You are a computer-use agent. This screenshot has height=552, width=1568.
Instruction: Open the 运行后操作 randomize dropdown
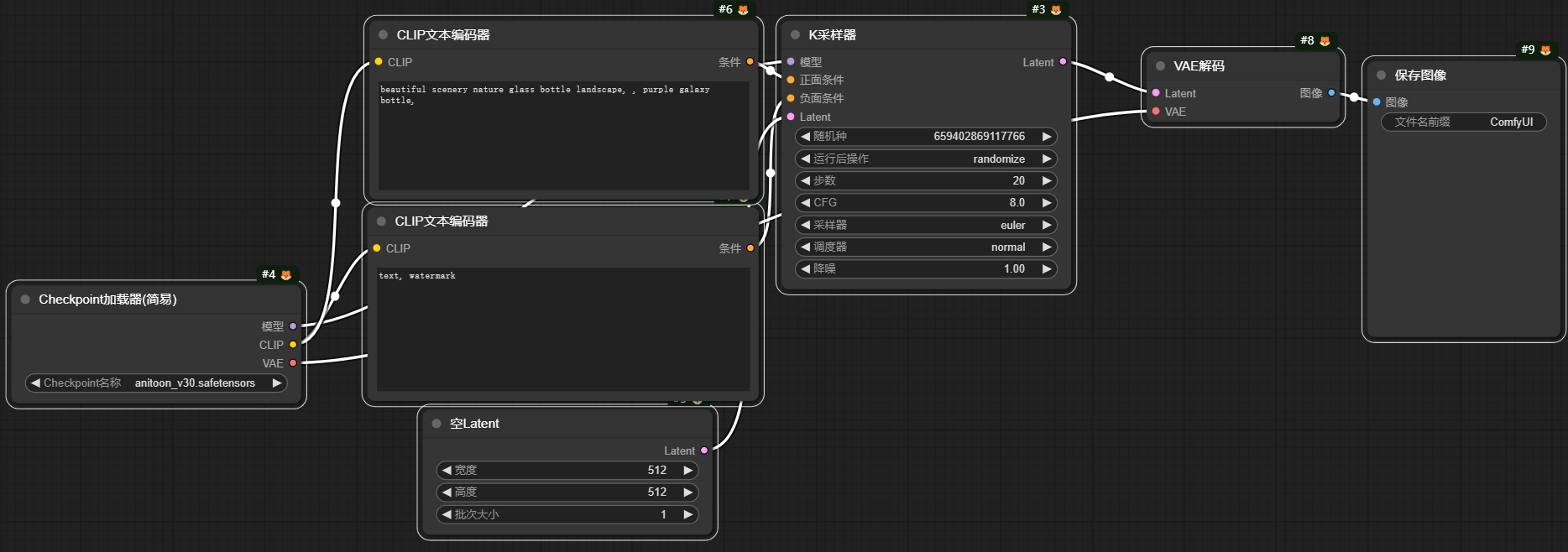pyautogui.click(x=926, y=159)
